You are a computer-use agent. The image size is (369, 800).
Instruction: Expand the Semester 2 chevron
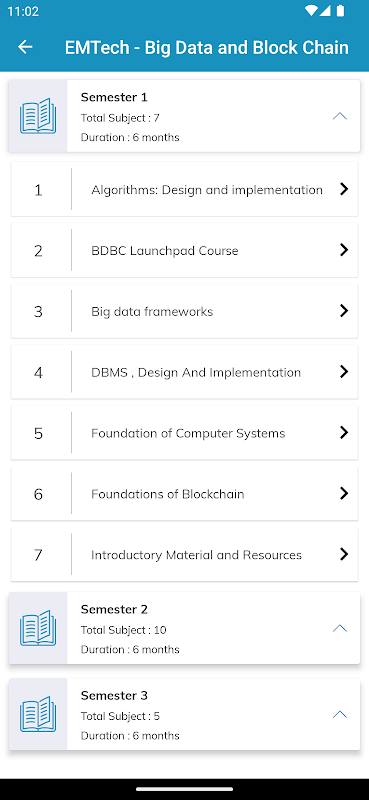340,628
